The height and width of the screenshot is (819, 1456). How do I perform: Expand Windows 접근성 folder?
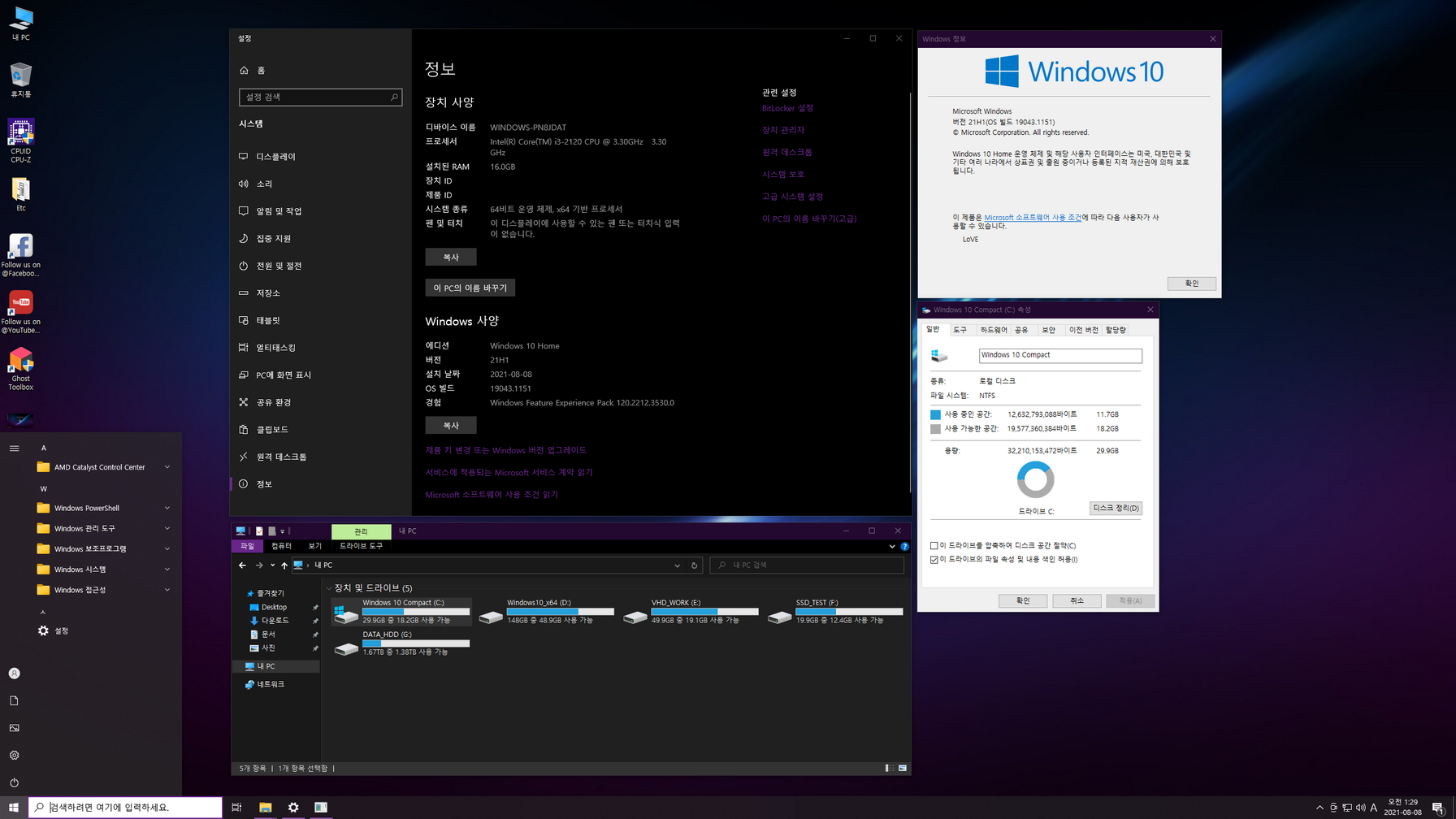pyautogui.click(x=104, y=590)
